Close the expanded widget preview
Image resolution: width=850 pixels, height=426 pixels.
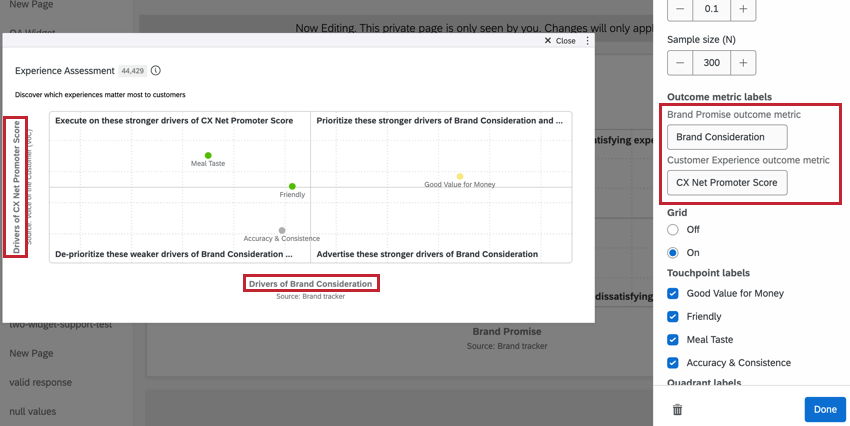pyautogui.click(x=560, y=41)
